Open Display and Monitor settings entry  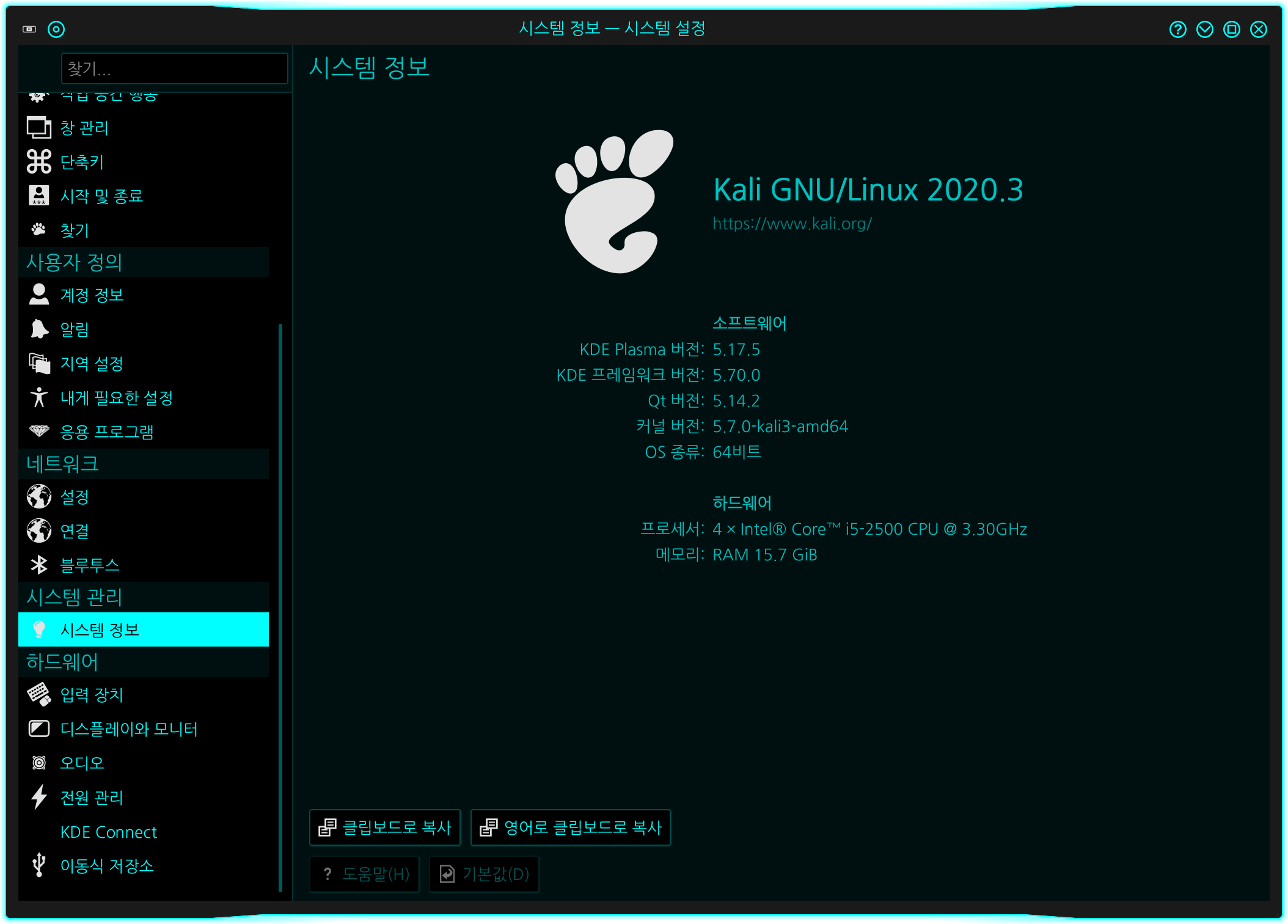tap(128, 729)
